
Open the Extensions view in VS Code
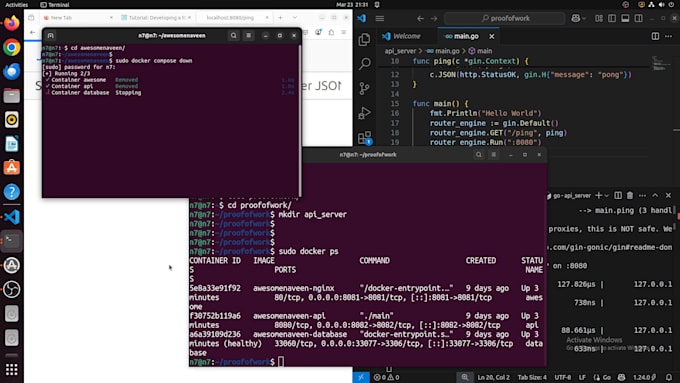tap(364, 138)
